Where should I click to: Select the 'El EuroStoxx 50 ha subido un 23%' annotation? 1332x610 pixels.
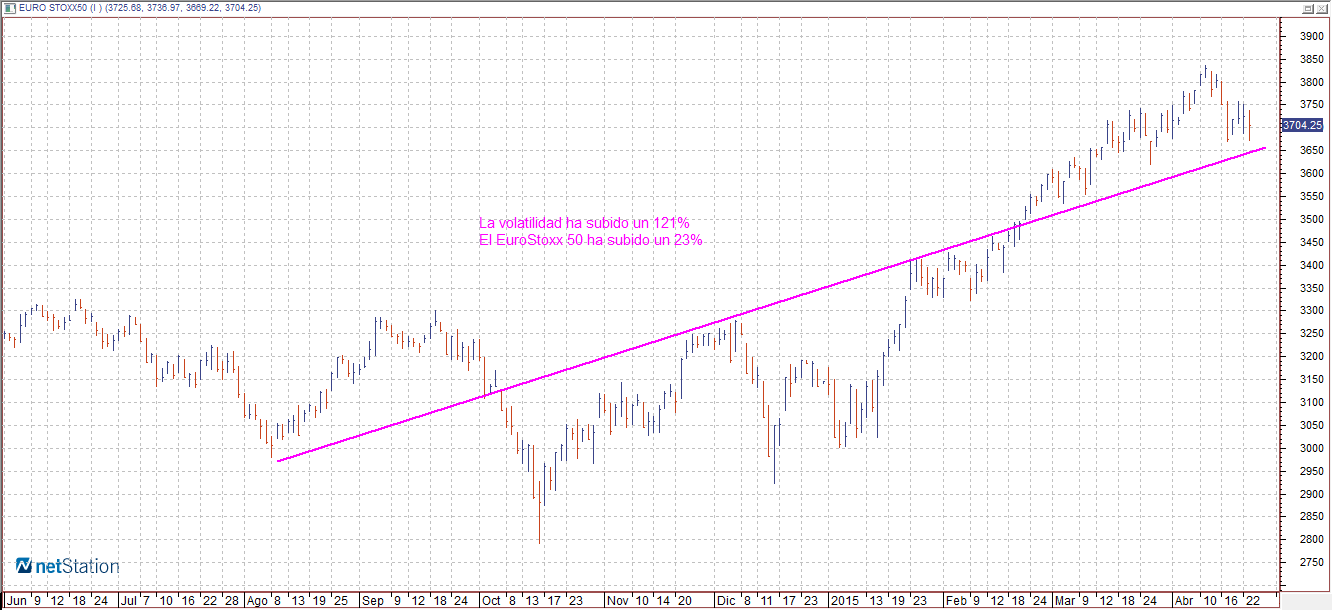click(x=591, y=241)
